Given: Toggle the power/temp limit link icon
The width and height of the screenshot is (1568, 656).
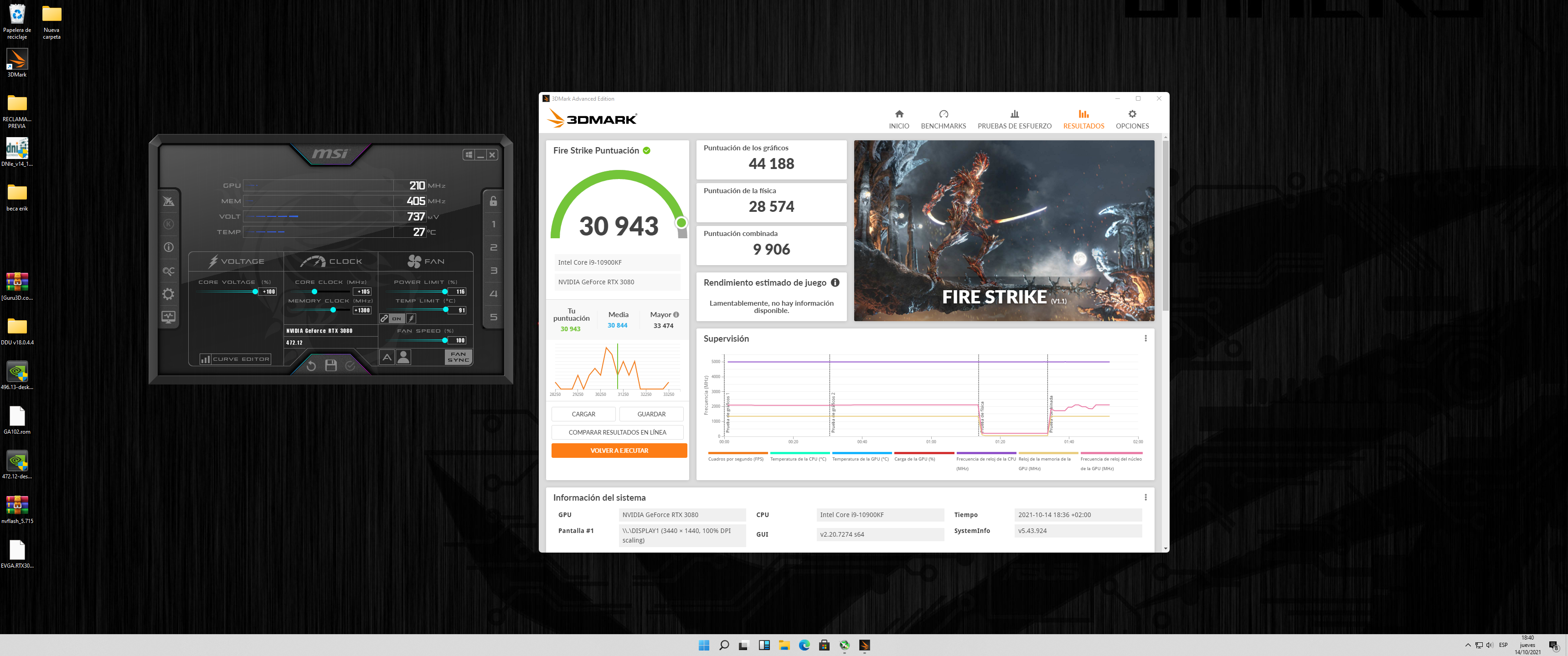Looking at the screenshot, I should coord(384,318).
